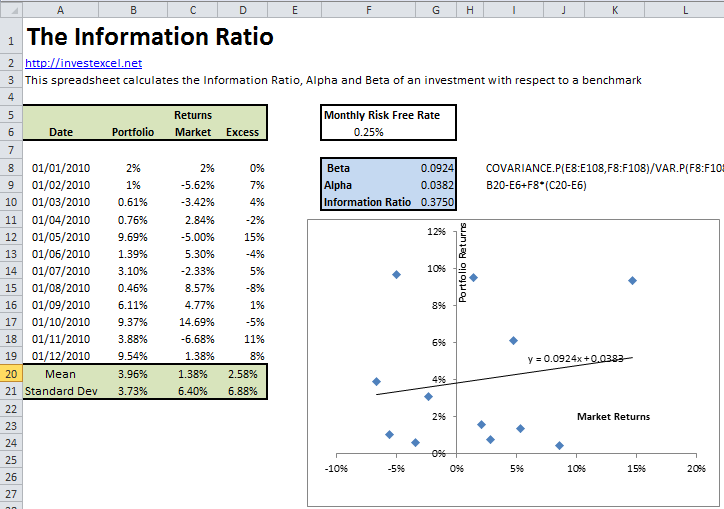
Task: Click the Portfolio Returns vertical axis title
Action: click(x=463, y=263)
